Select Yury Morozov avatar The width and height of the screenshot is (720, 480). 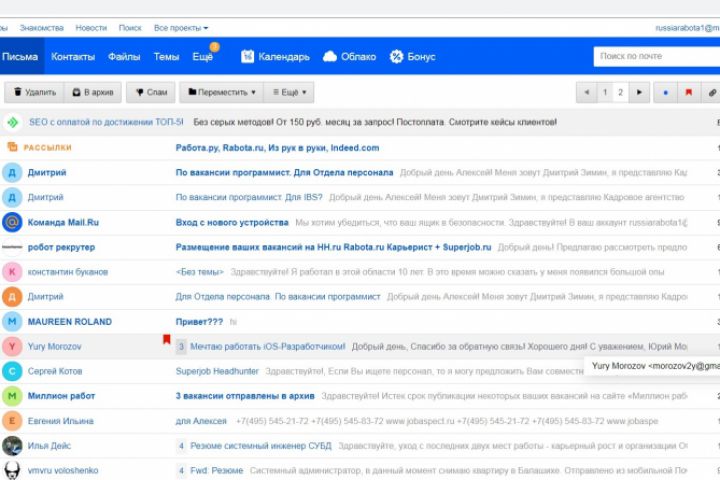[12, 346]
